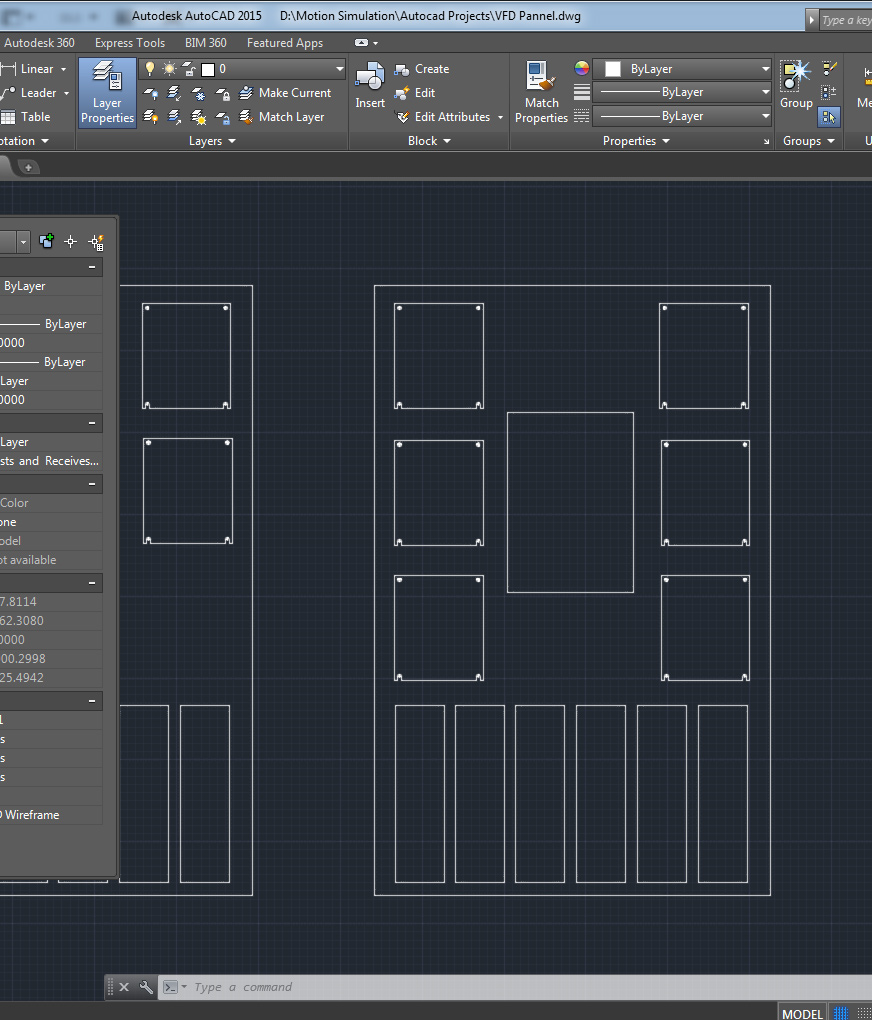Click Turn All Layers On icon

[150, 117]
